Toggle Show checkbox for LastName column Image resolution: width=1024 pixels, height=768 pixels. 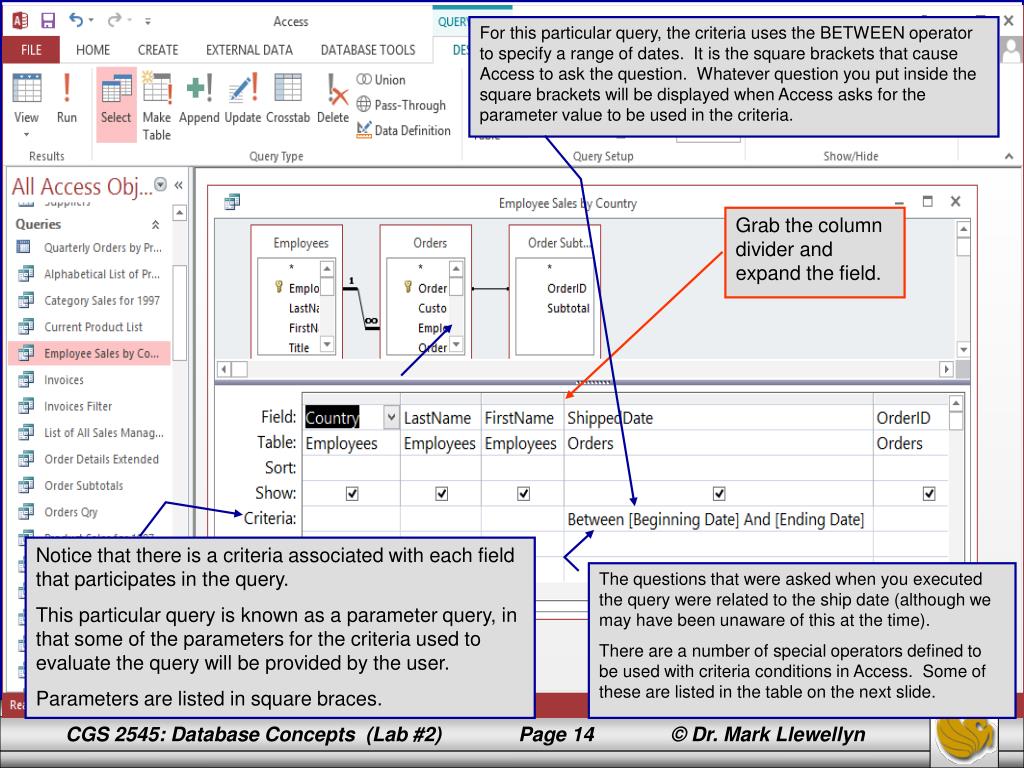point(441,494)
